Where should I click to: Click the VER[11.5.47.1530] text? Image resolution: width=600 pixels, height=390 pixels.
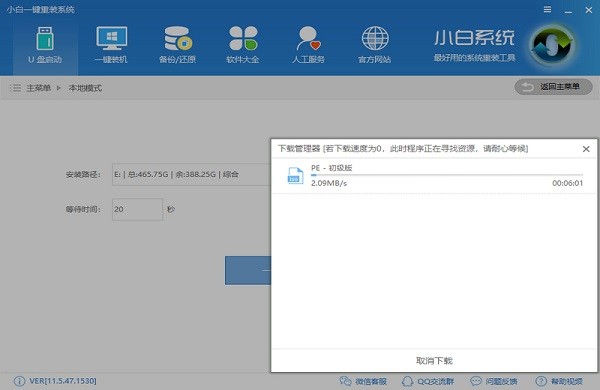point(63,381)
